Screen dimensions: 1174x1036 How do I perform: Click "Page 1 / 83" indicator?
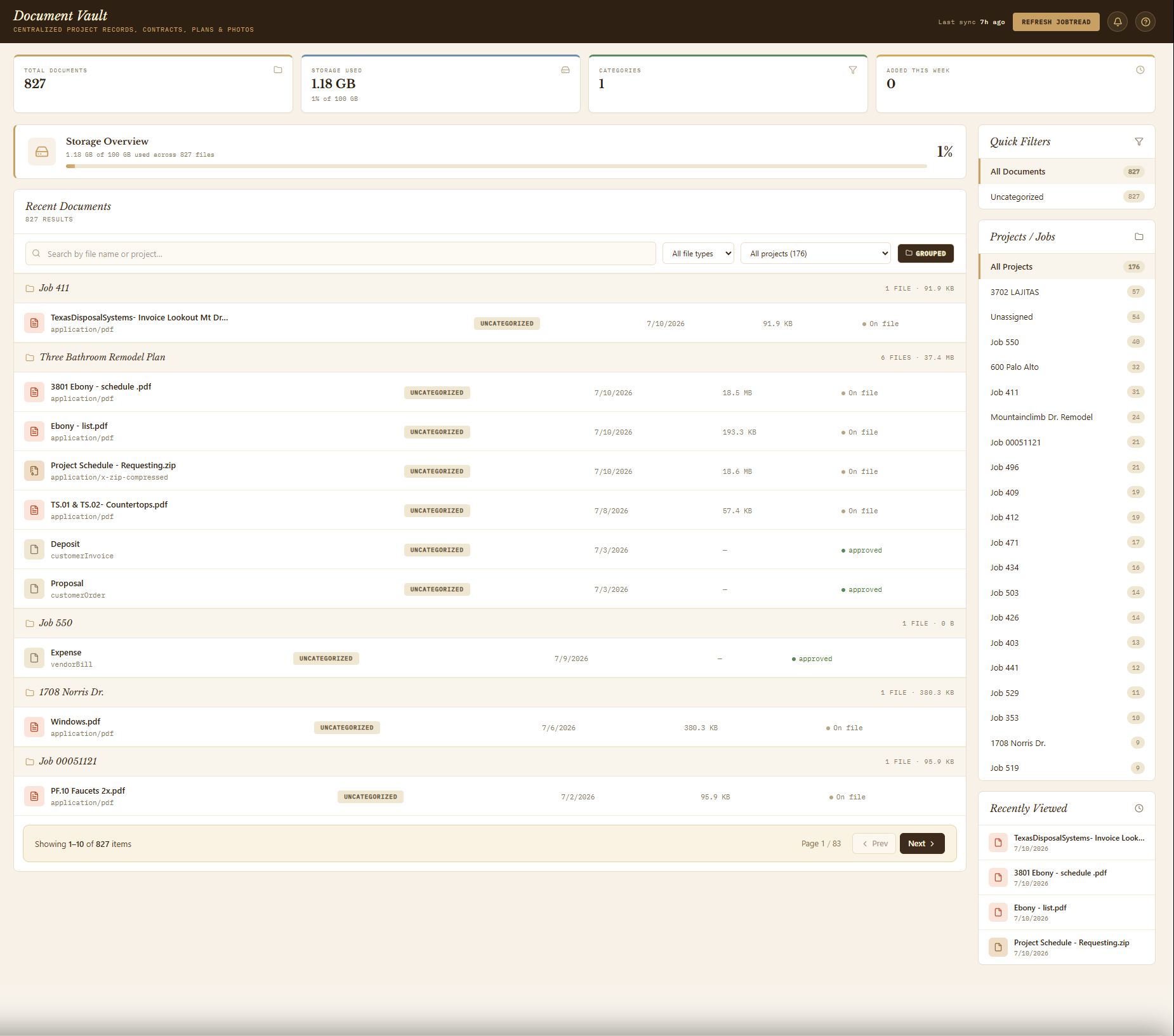pyautogui.click(x=821, y=843)
